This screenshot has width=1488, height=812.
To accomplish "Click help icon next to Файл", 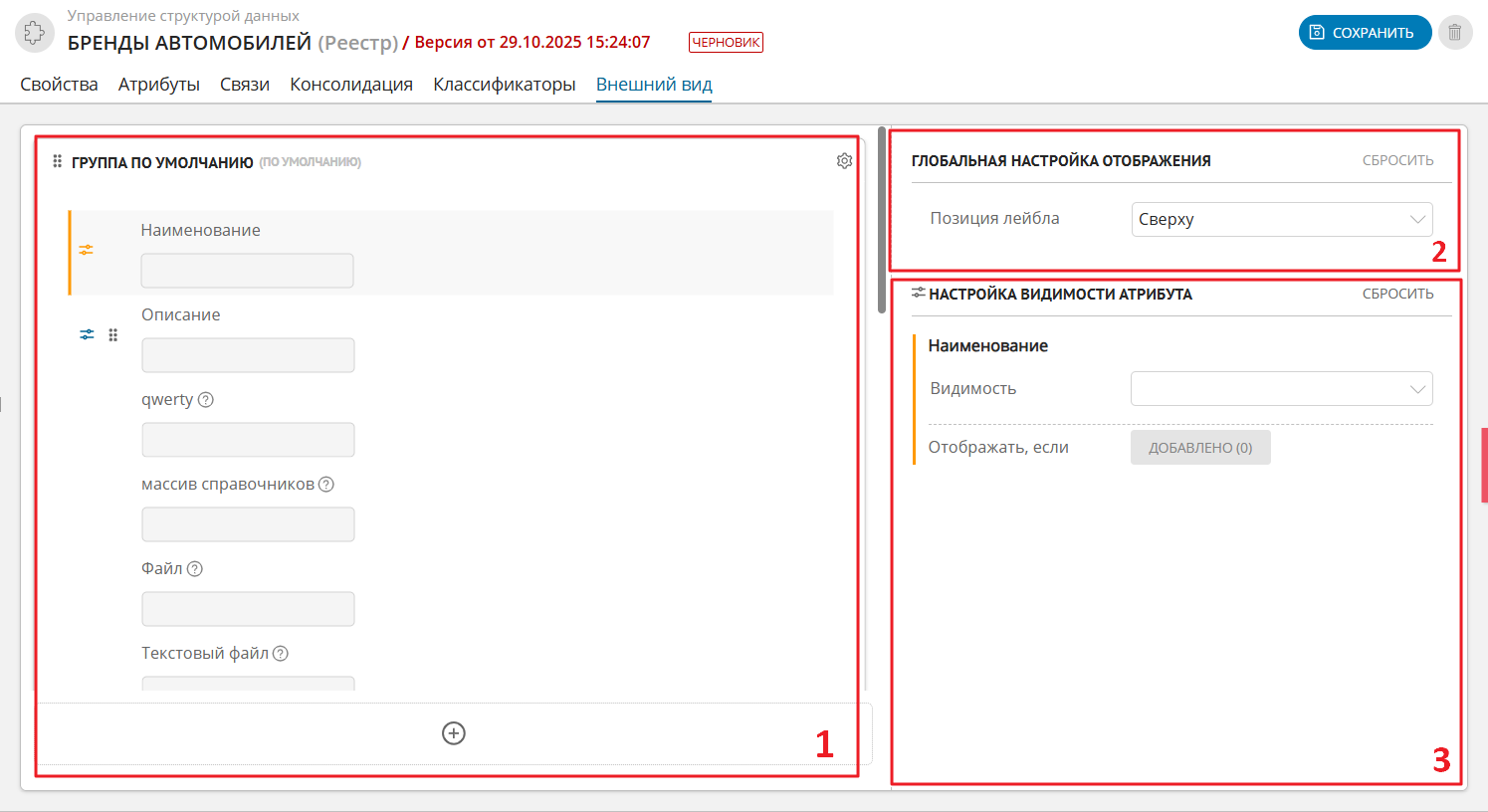I will pos(195,569).
